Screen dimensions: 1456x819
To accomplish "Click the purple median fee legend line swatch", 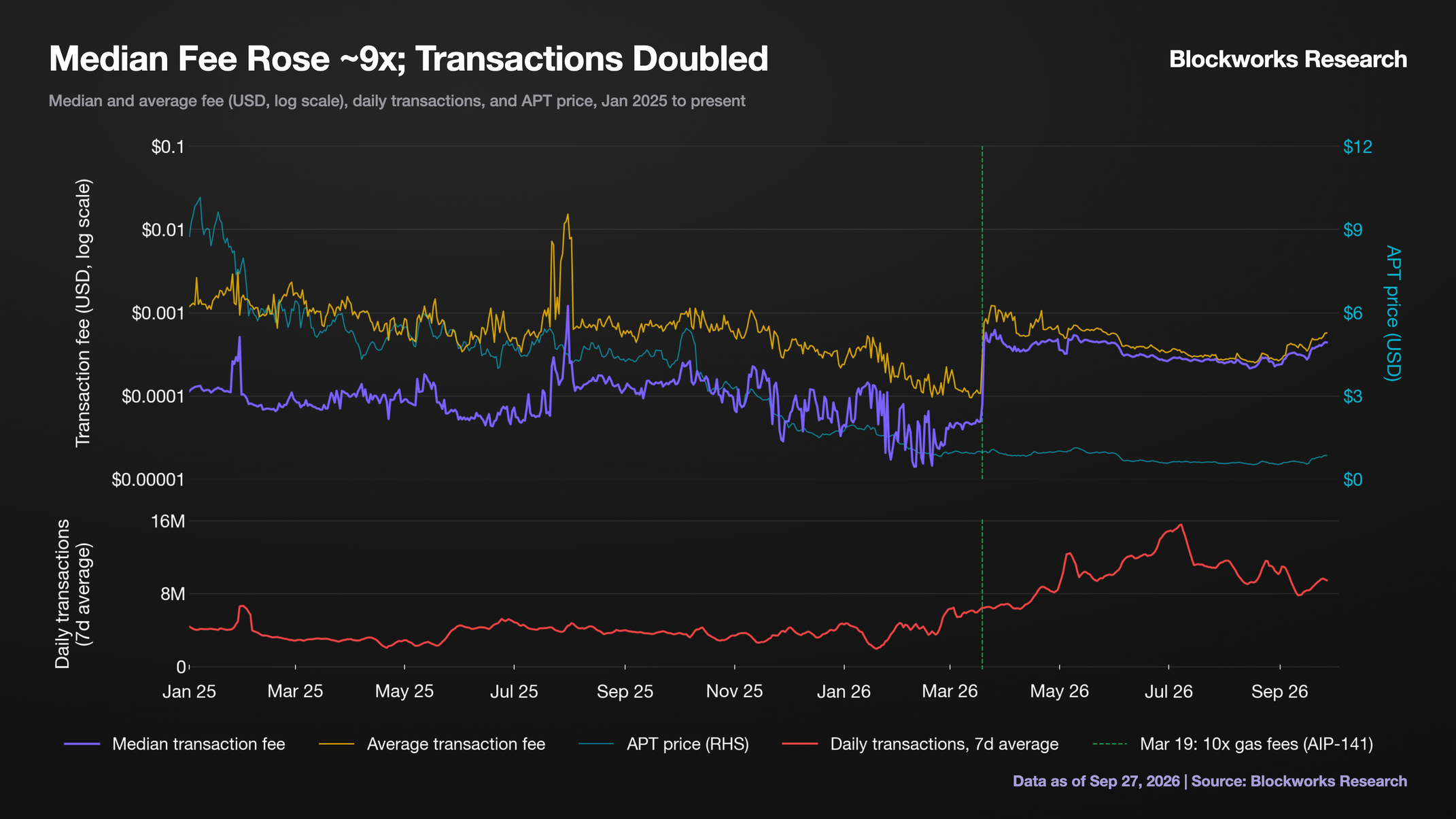I will [82, 744].
